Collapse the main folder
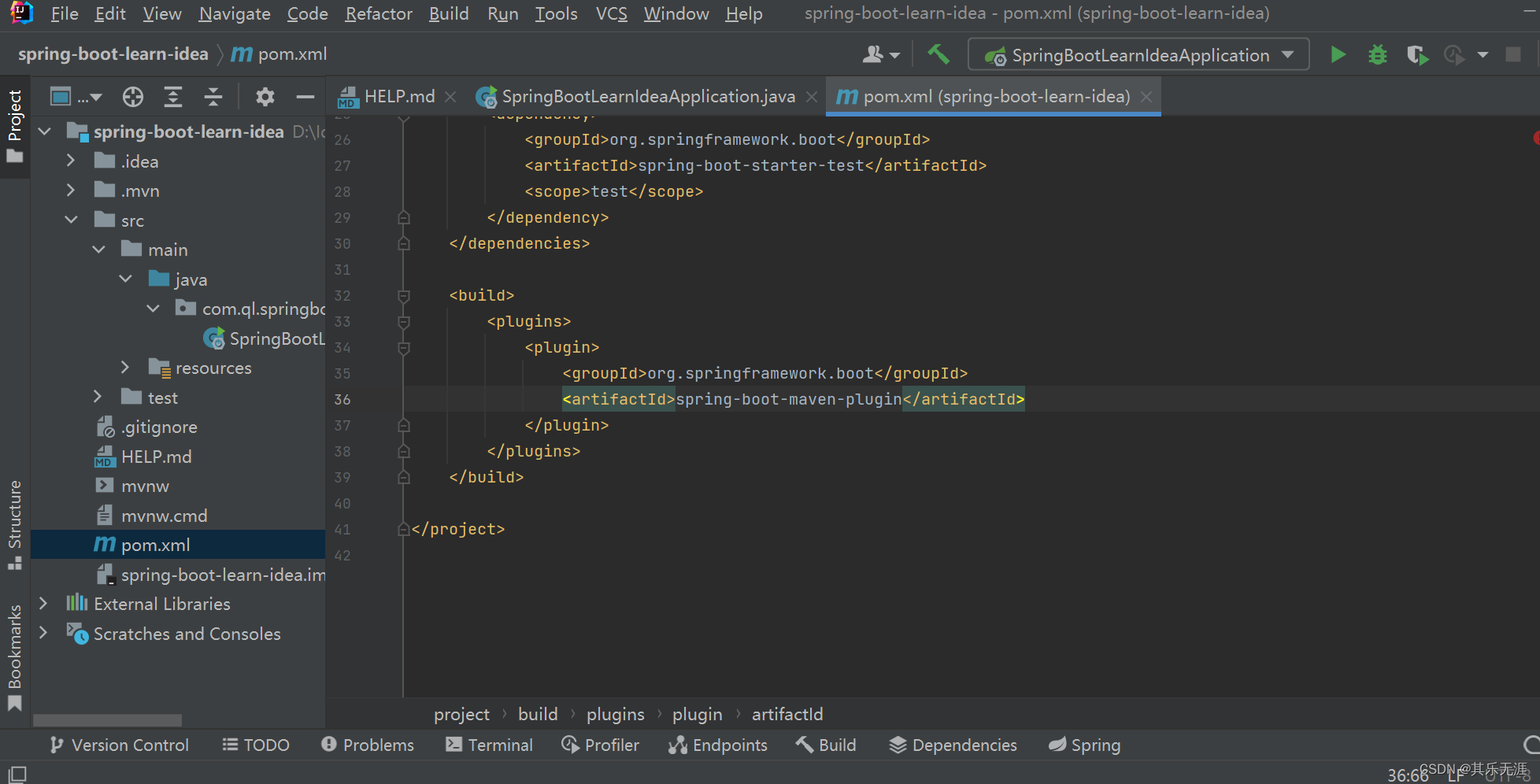The image size is (1540, 784). 98,250
